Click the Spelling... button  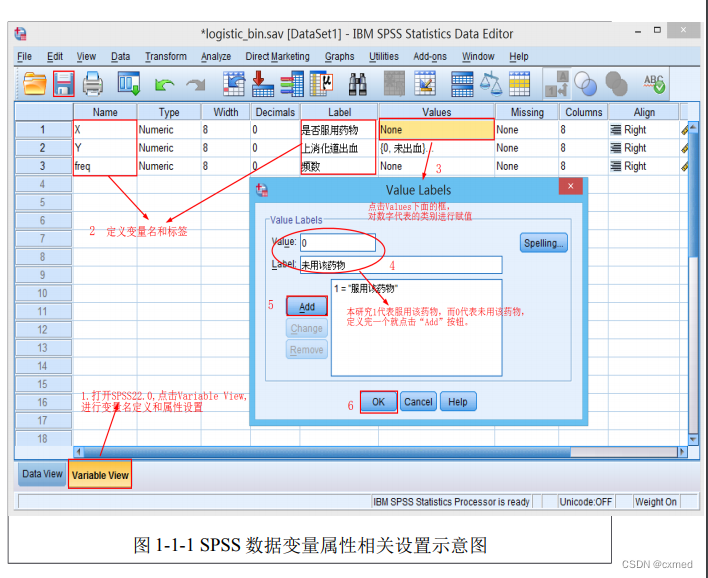tap(543, 243)
